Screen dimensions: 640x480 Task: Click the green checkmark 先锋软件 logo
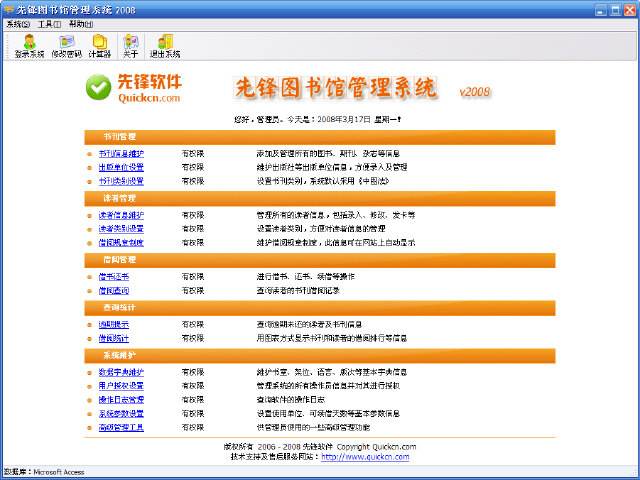(x=98, y=87)
